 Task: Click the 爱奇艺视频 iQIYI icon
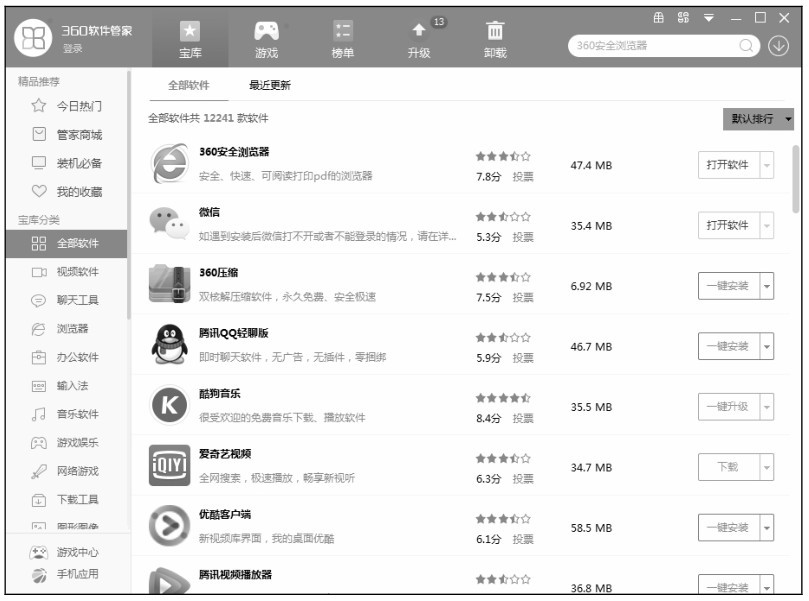(x=169, y=465)
